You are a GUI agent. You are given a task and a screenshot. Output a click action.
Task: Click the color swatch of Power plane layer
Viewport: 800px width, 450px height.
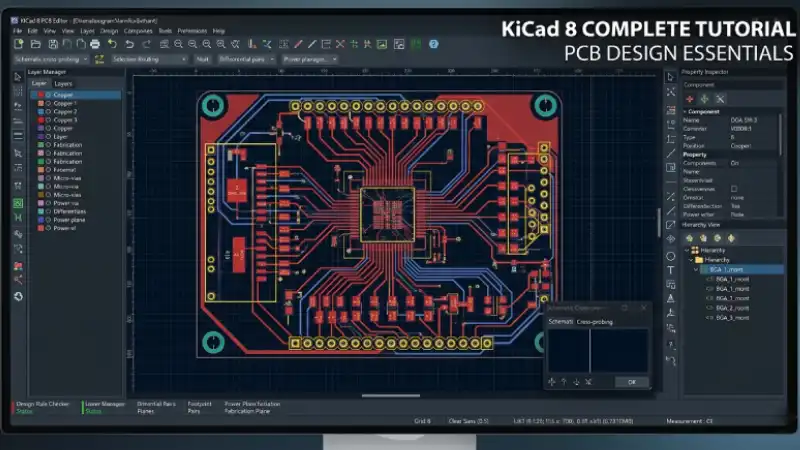pos(41,220)
